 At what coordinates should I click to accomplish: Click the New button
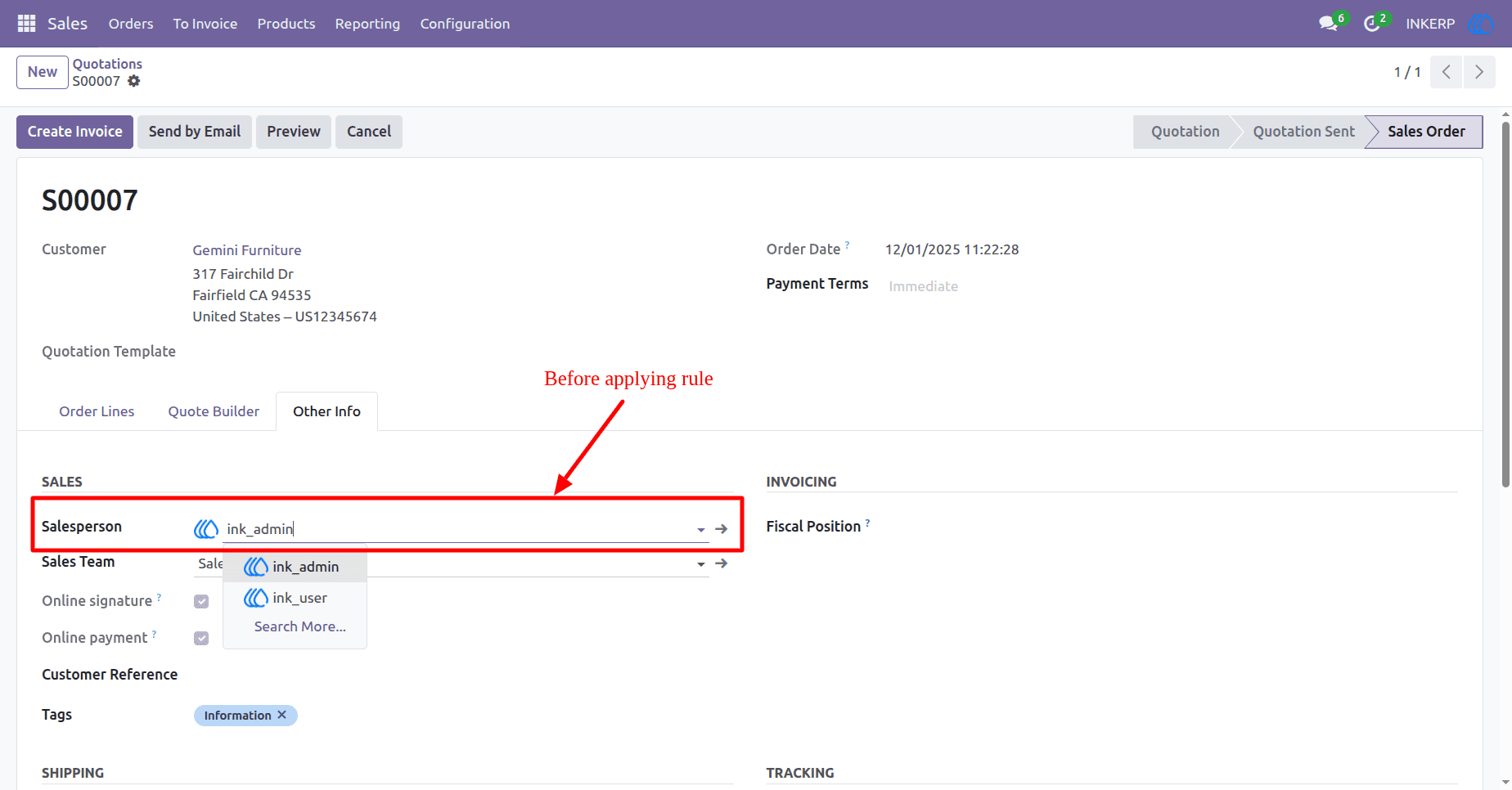coord(43,72)
